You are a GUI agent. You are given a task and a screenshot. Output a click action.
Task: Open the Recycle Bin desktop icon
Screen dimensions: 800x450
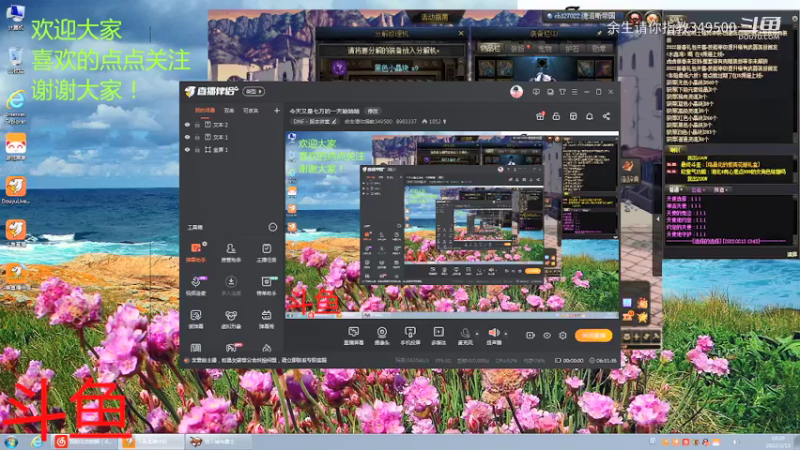(15, 60)
